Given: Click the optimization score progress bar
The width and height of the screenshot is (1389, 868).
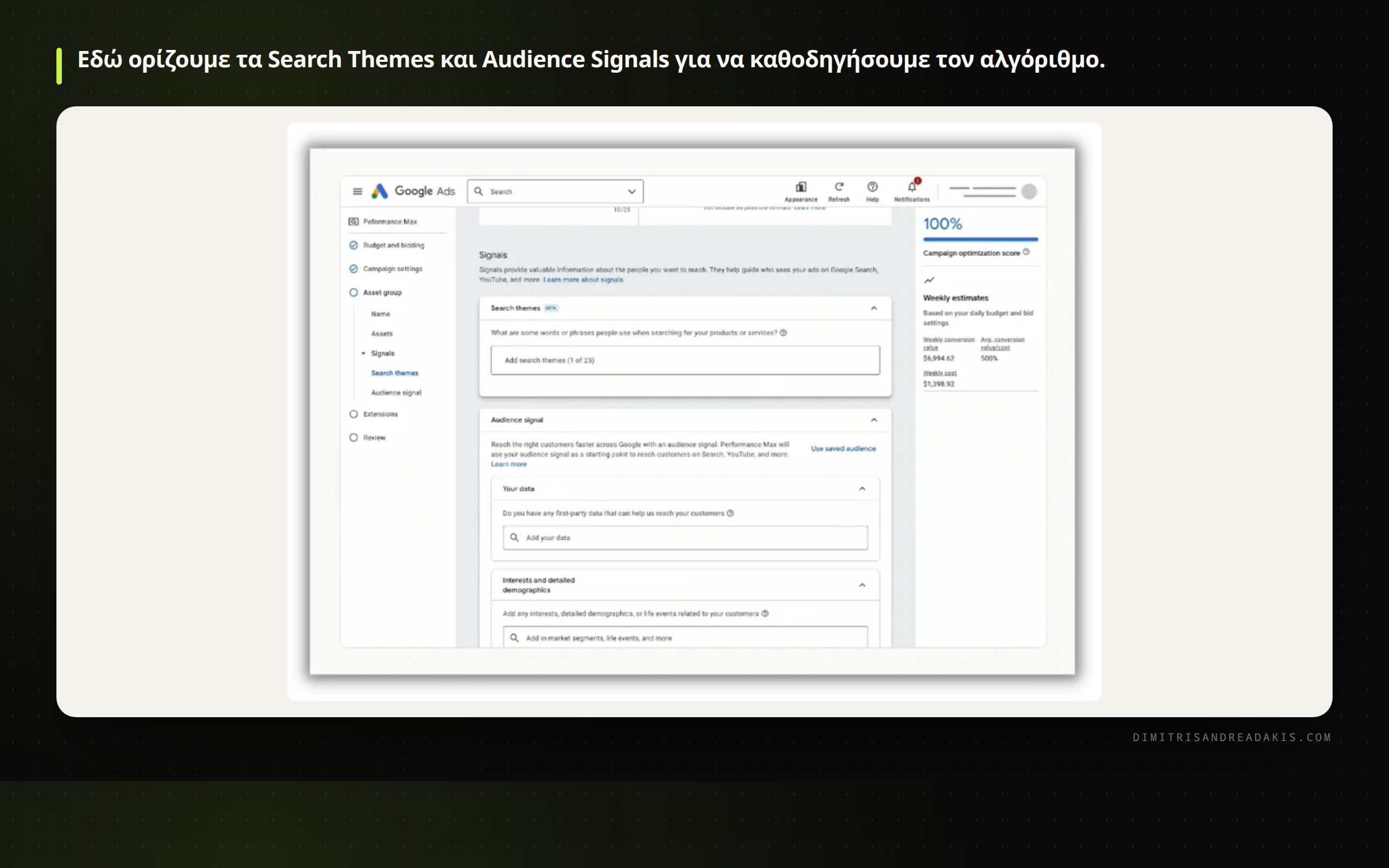Looking at the screenshot, I should (980, 239).
